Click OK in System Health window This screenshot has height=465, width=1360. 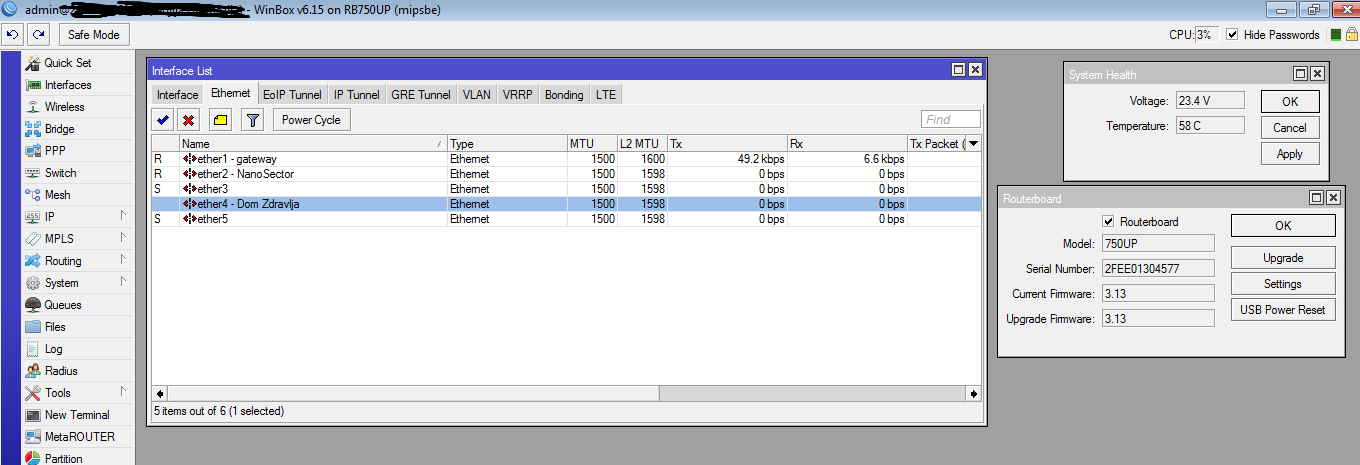click(1290, 102)
